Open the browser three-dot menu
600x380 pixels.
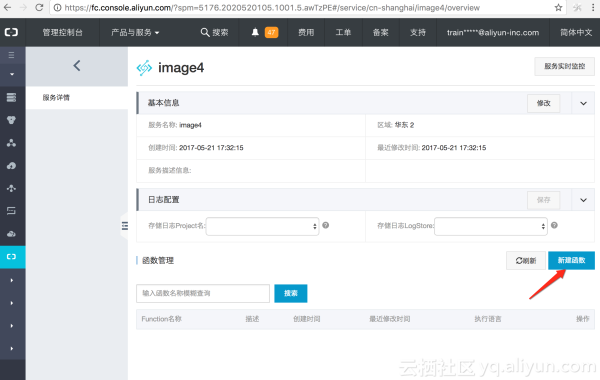(593, 8)
